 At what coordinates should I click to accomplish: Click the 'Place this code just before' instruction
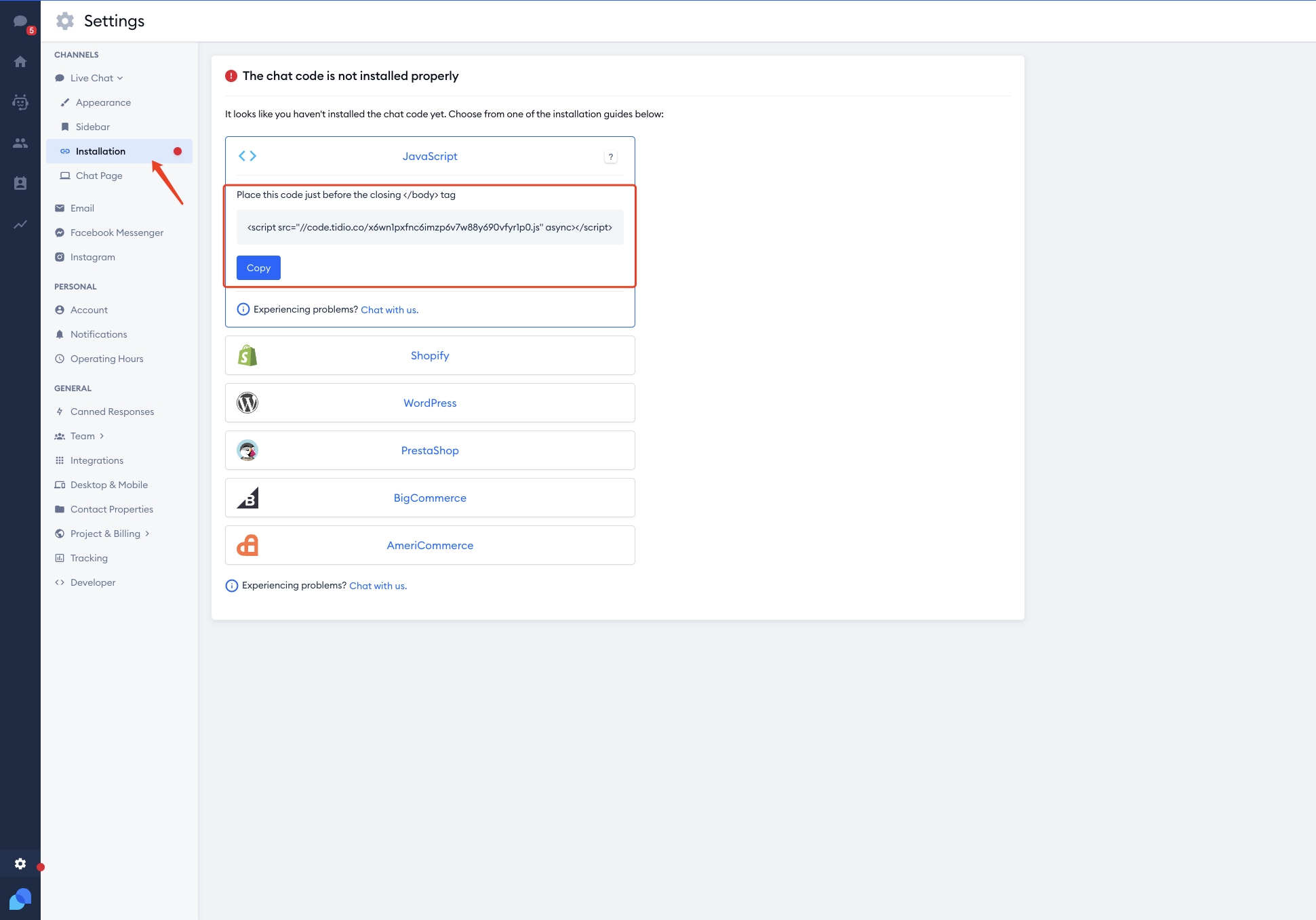point(346,195)
